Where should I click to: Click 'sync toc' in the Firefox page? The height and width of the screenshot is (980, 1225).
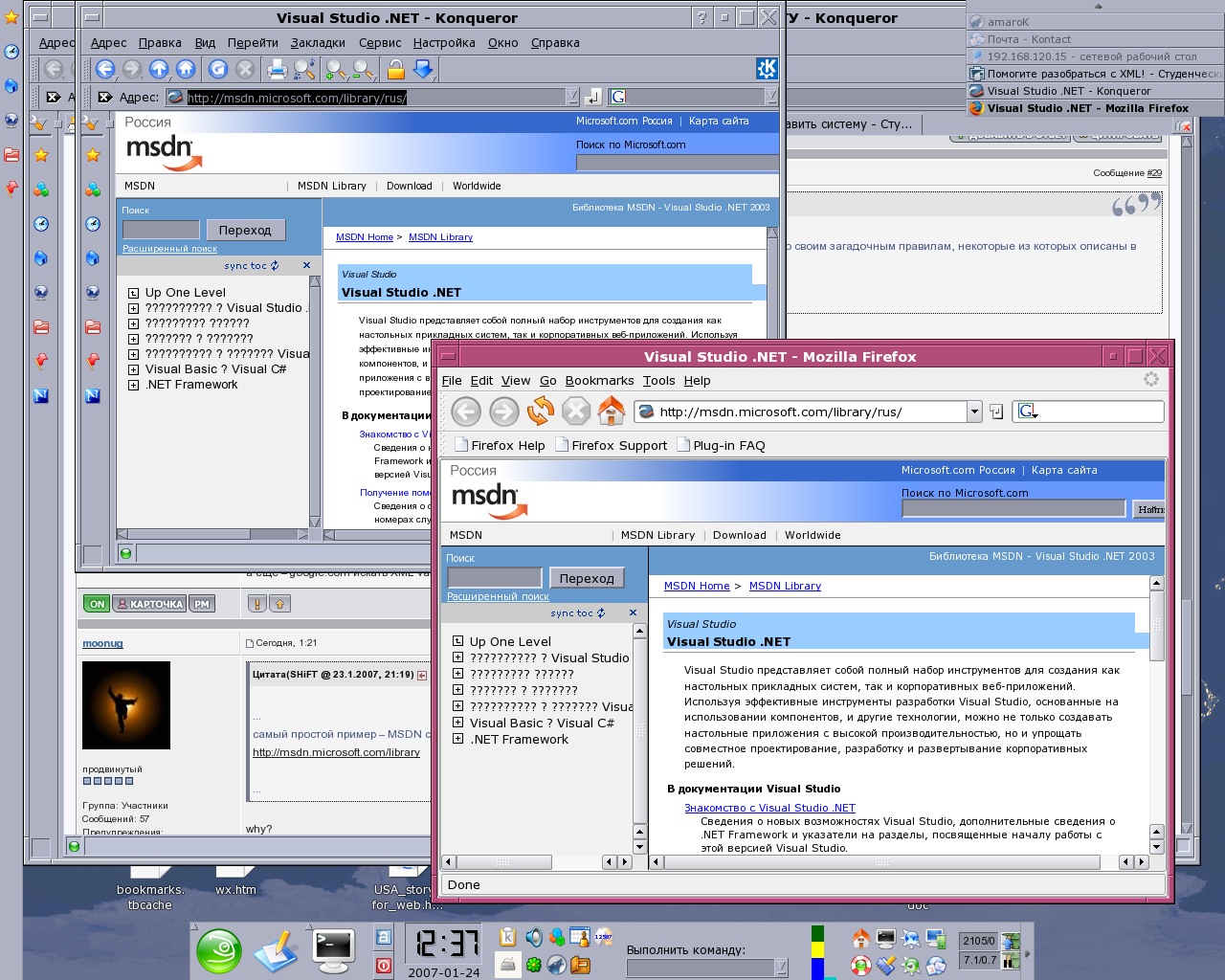pyautogui.click(x=577, y=613)
